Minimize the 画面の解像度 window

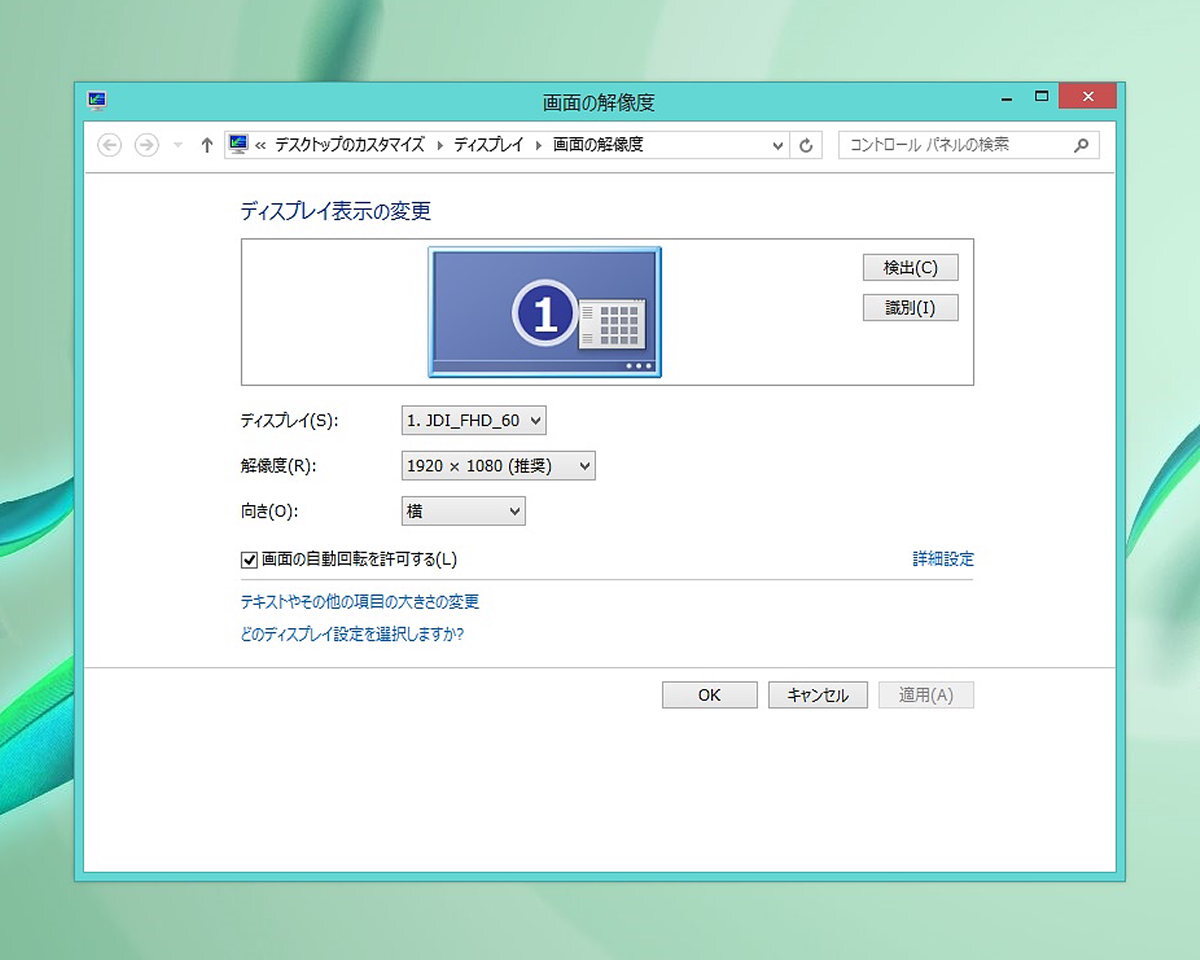click(1008, 98)
